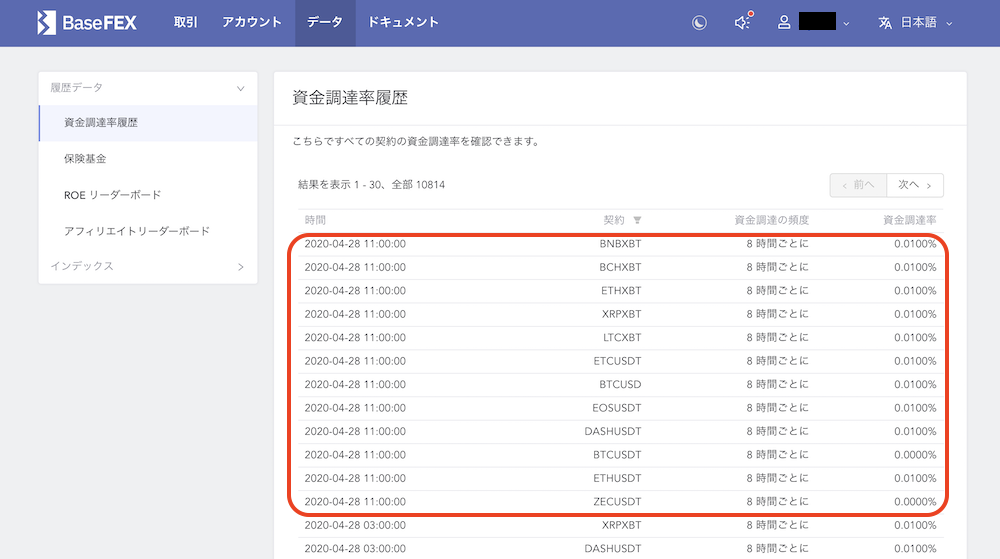This screenshot has height=559, width=1000.
Task: Click the BaseFEX logo
Action: [x=86, y=22]
